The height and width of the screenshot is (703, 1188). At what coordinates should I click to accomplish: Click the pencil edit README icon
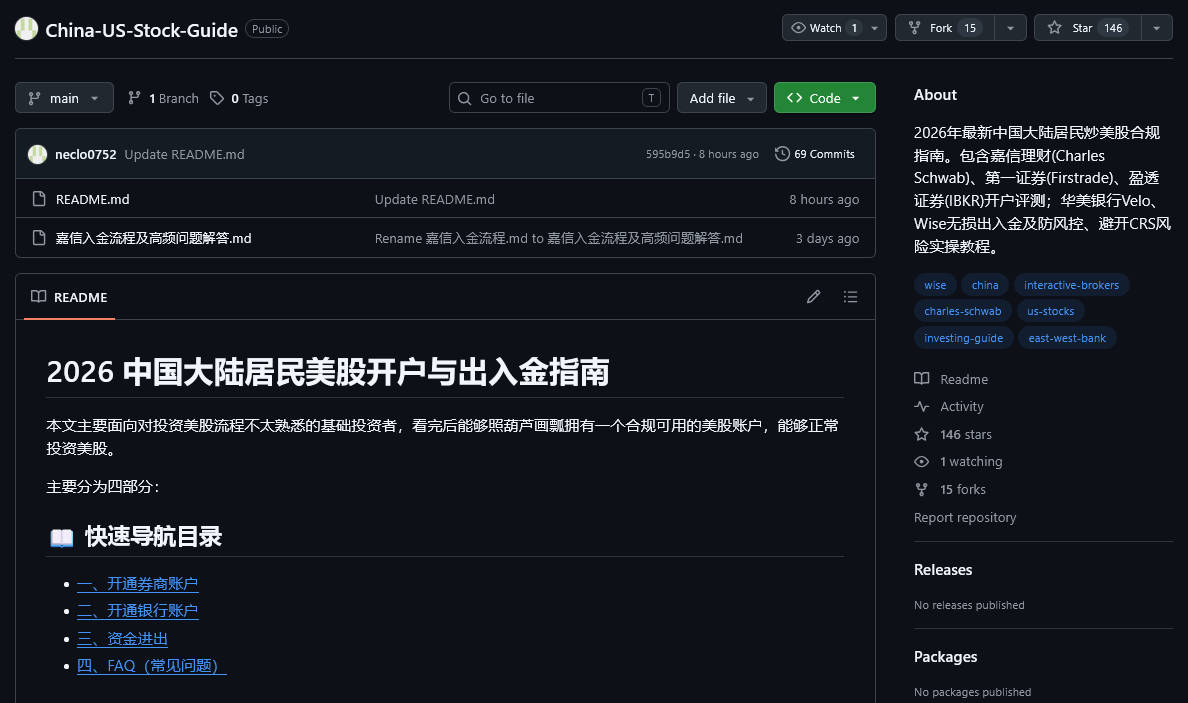(x=814, y=297)
